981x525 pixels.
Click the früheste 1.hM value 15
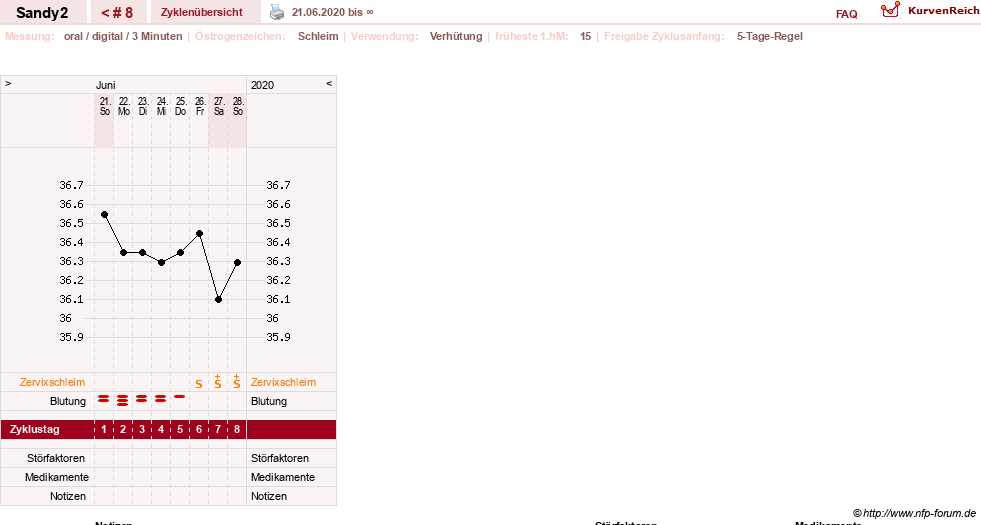(x=586, y=36)
